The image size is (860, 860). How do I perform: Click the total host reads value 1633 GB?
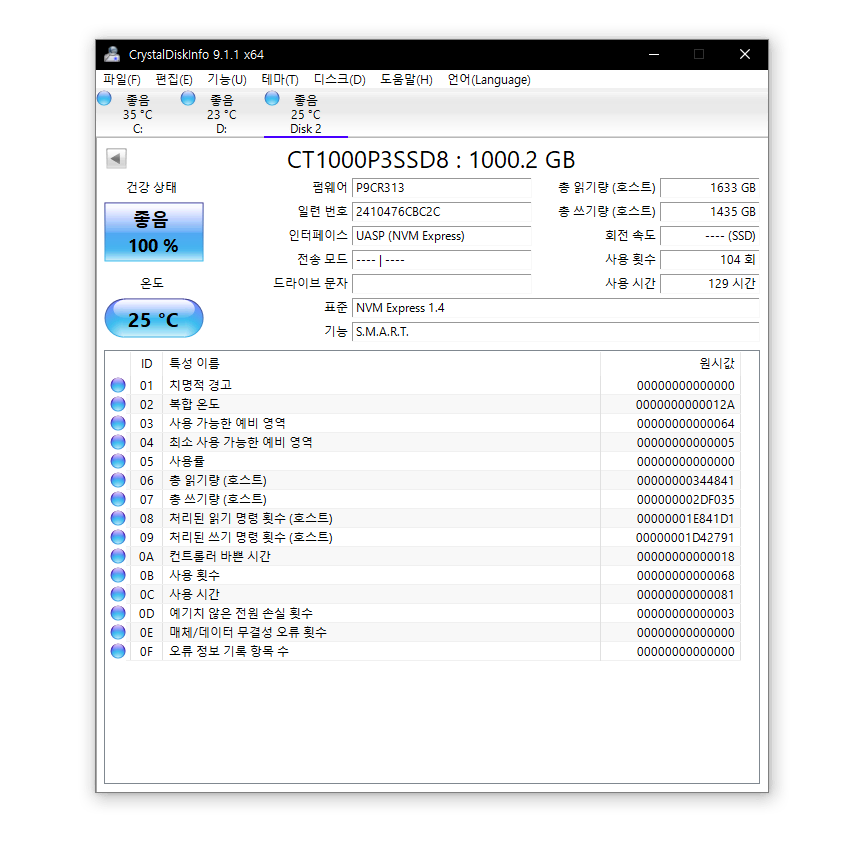coord(710,188)
